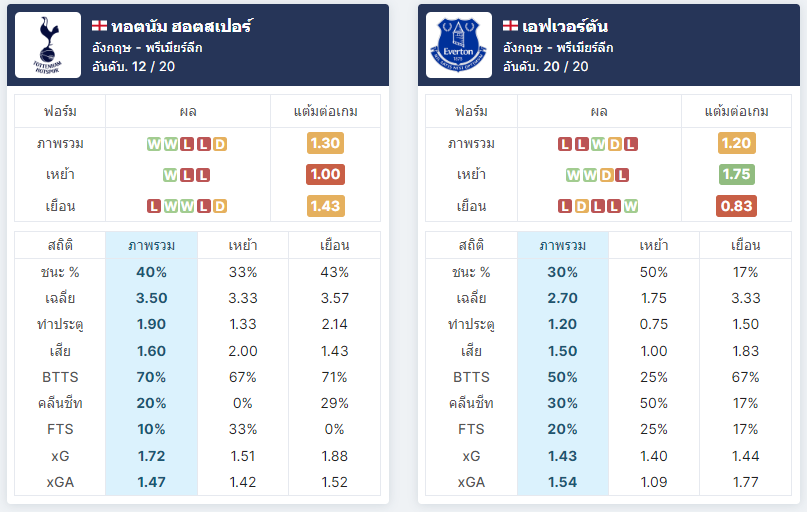The image size is (807, 512).
Task: Click the W badge in Everton เยือน form
Action: (631, 206)
